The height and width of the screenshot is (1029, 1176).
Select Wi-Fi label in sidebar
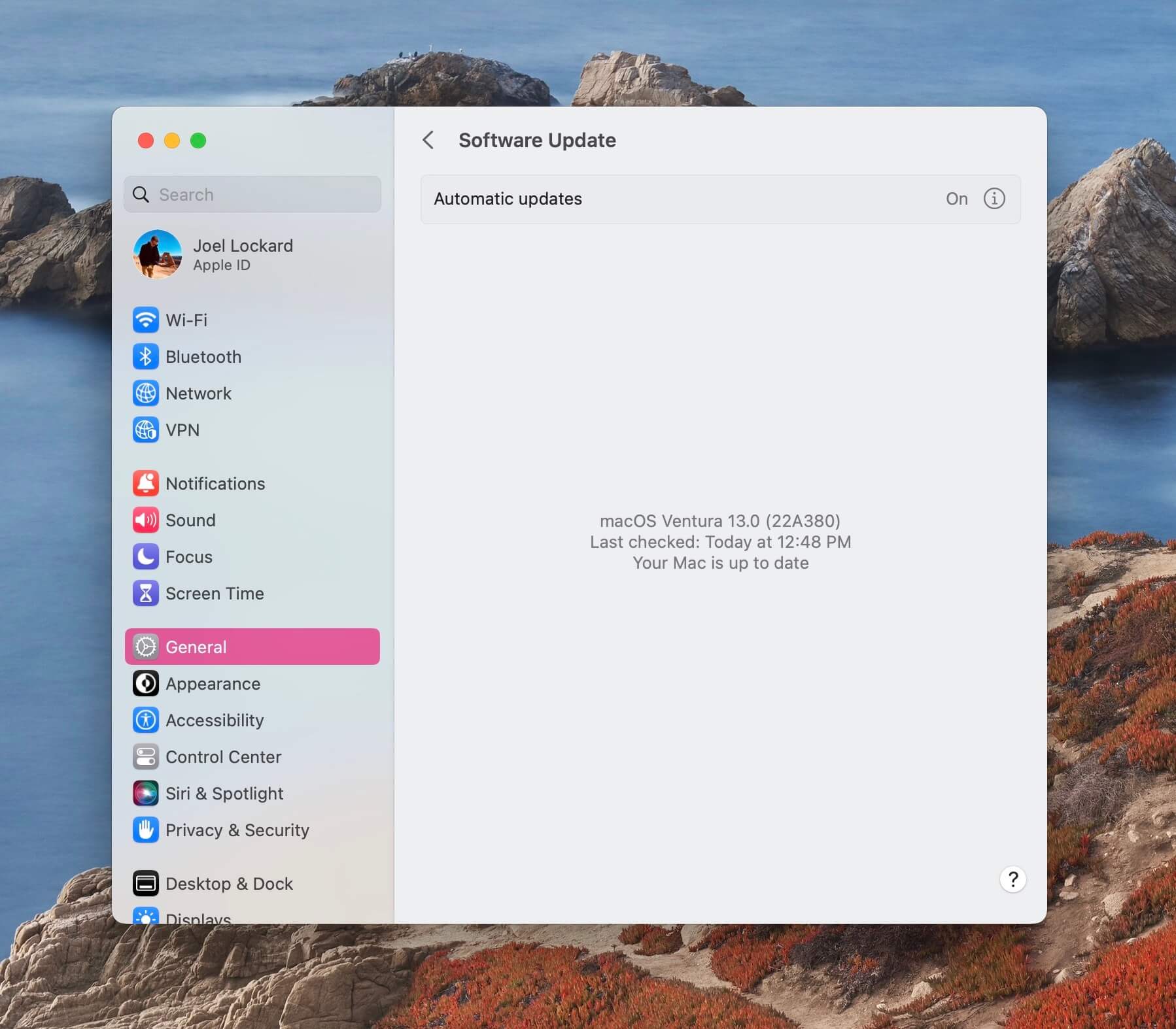tap(186, 320)
